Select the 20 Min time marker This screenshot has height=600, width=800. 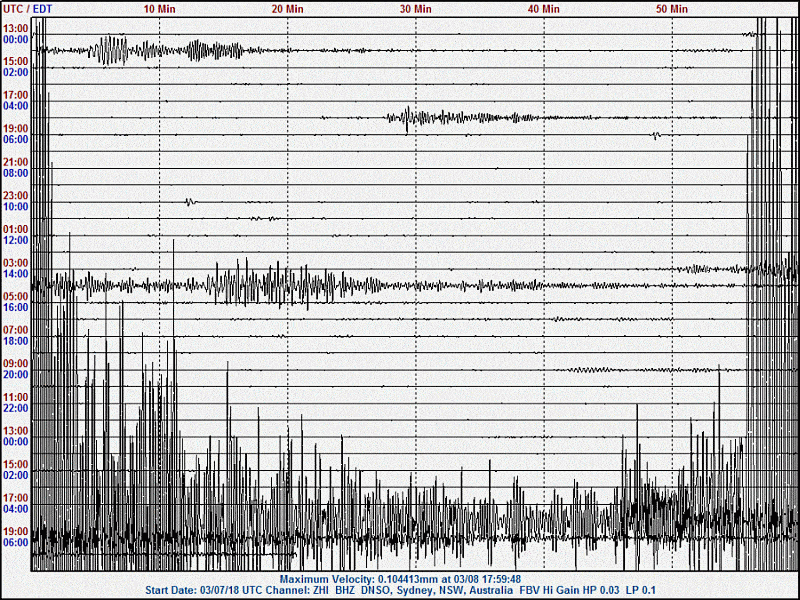click(288, 8)
